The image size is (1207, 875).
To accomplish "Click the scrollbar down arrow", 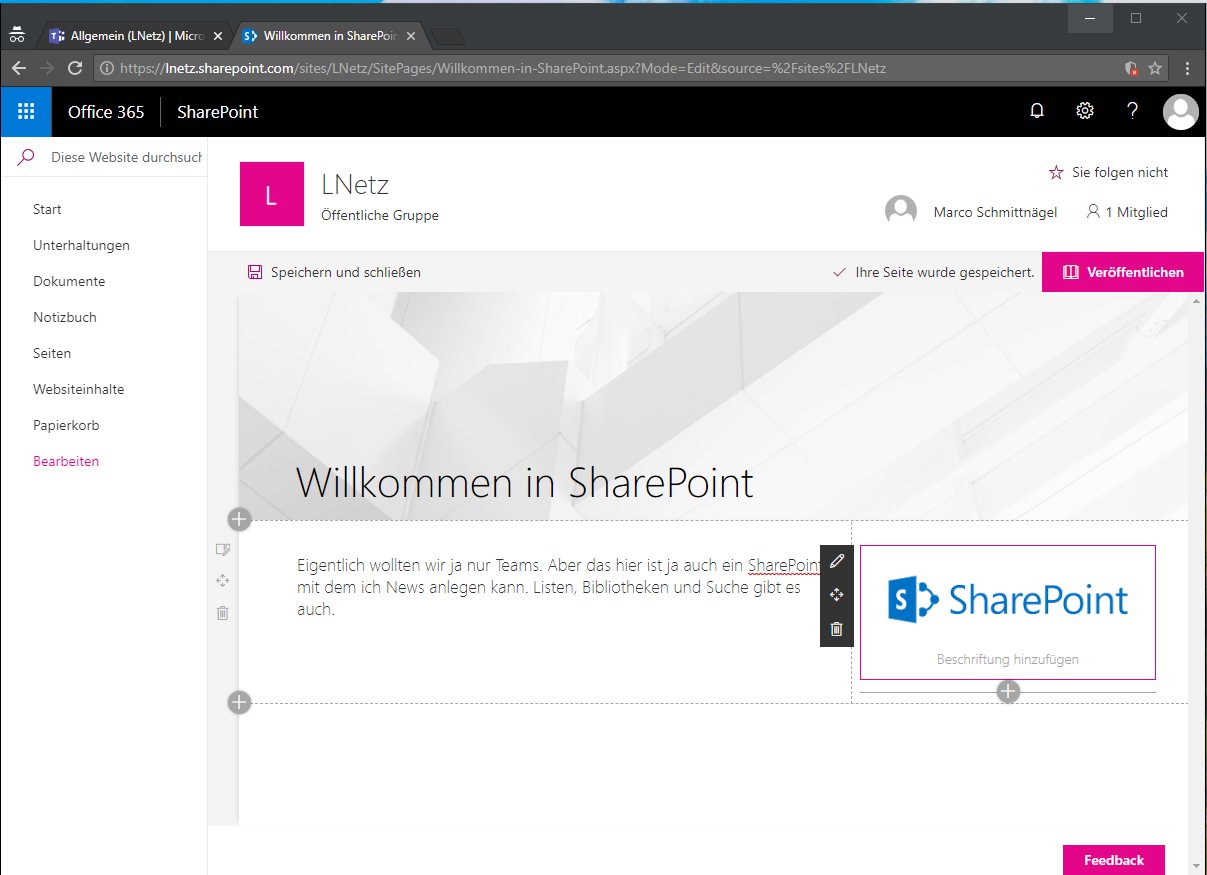I will pos(1197,864).
